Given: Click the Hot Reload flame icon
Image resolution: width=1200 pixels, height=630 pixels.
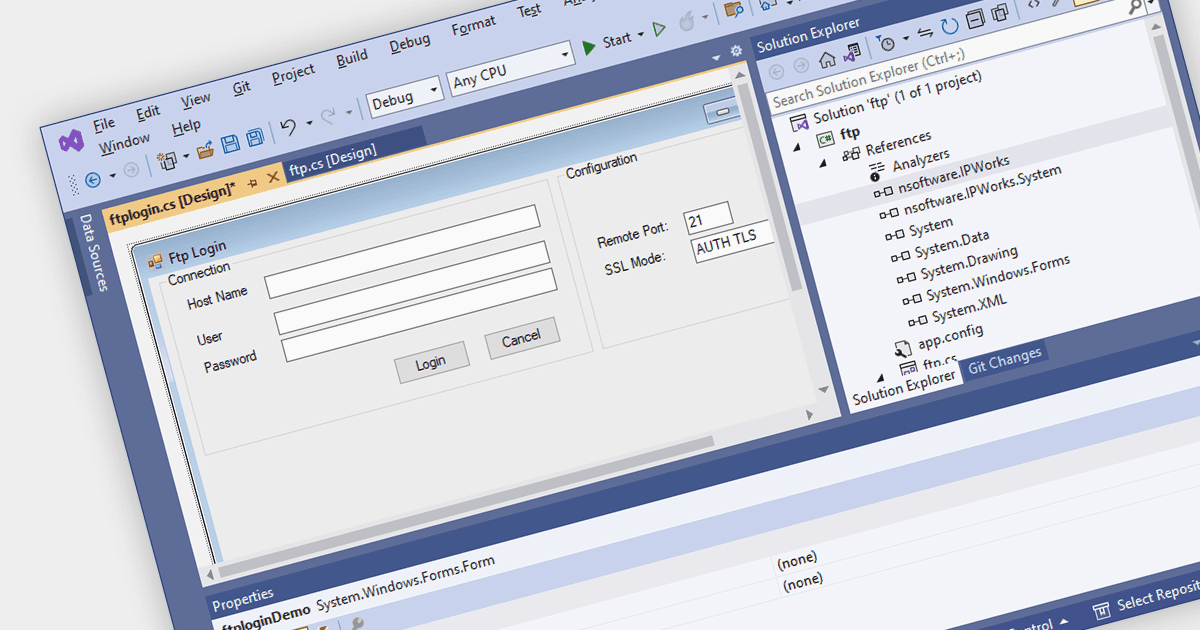Looking at the screenshot, I should point(688,22).
